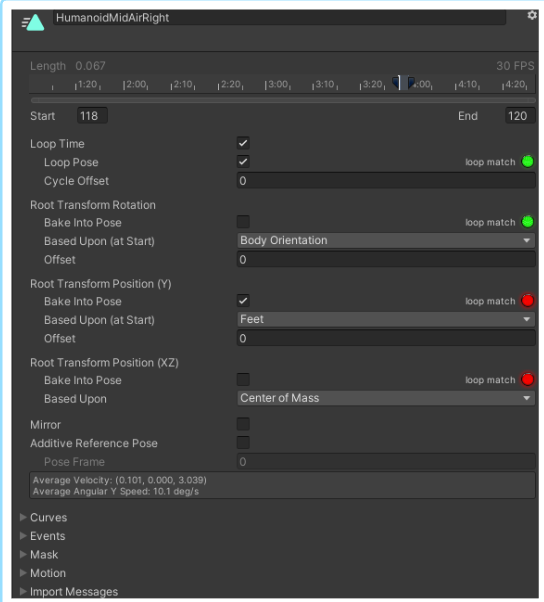The image size is (544, 602).
Task: Click the timeline start range handle
Action: pos(396,83)
